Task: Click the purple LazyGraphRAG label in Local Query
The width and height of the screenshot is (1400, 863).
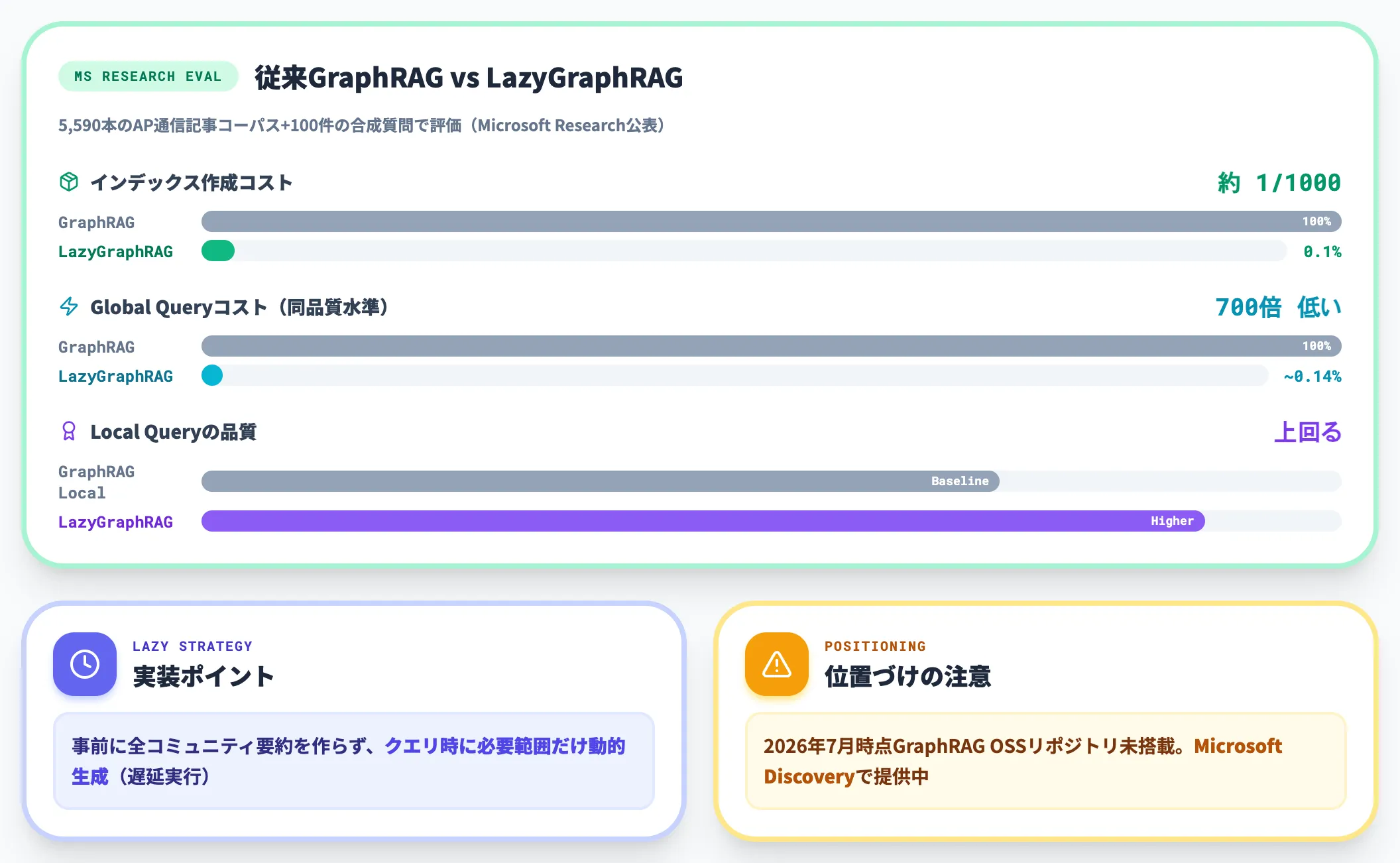Action: tap(115, 522)
